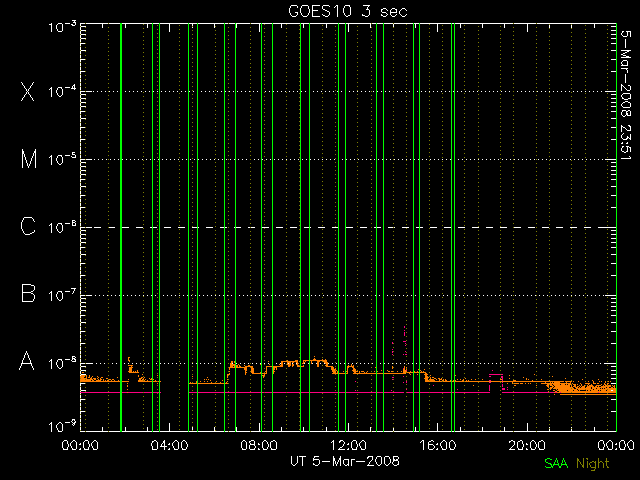Select the 04:00 time axis label
640x480 pixels.
[169, 445]
